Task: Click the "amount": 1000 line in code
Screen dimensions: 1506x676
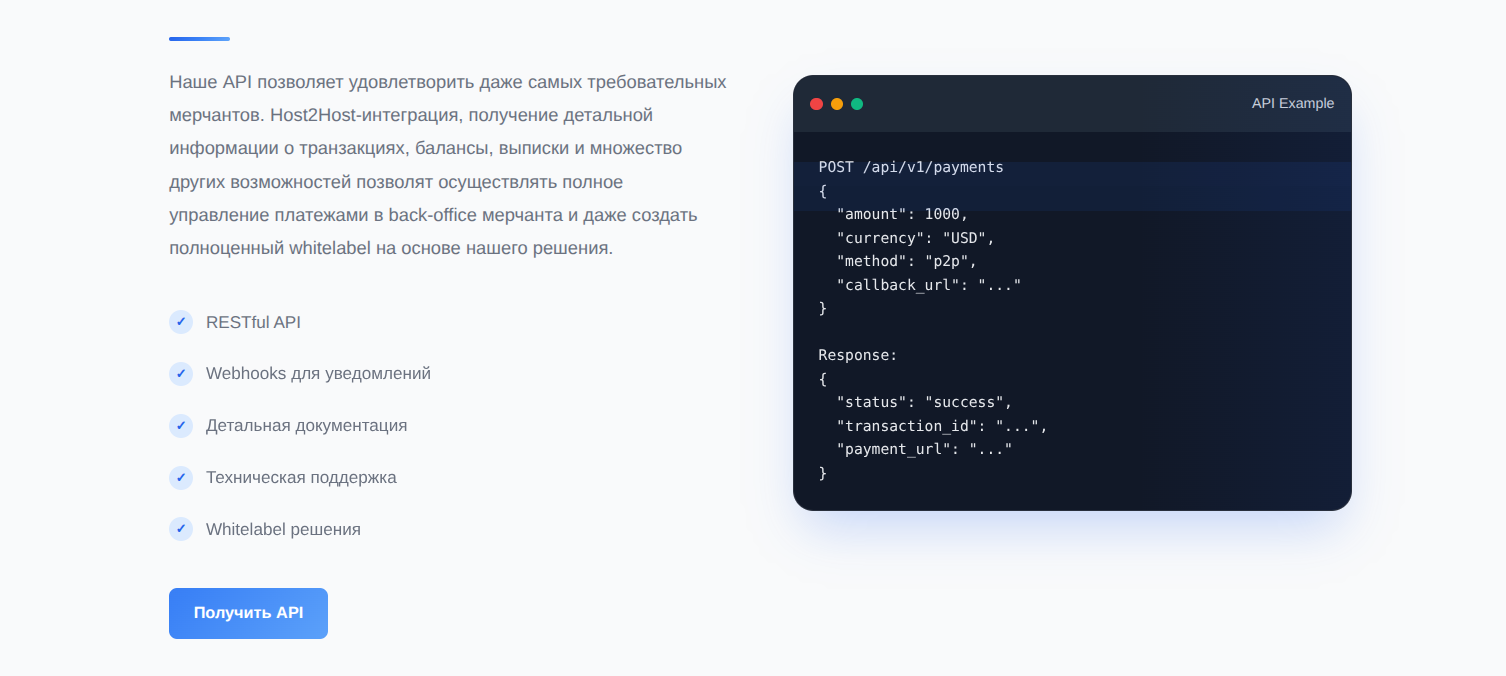Action: 902,214
